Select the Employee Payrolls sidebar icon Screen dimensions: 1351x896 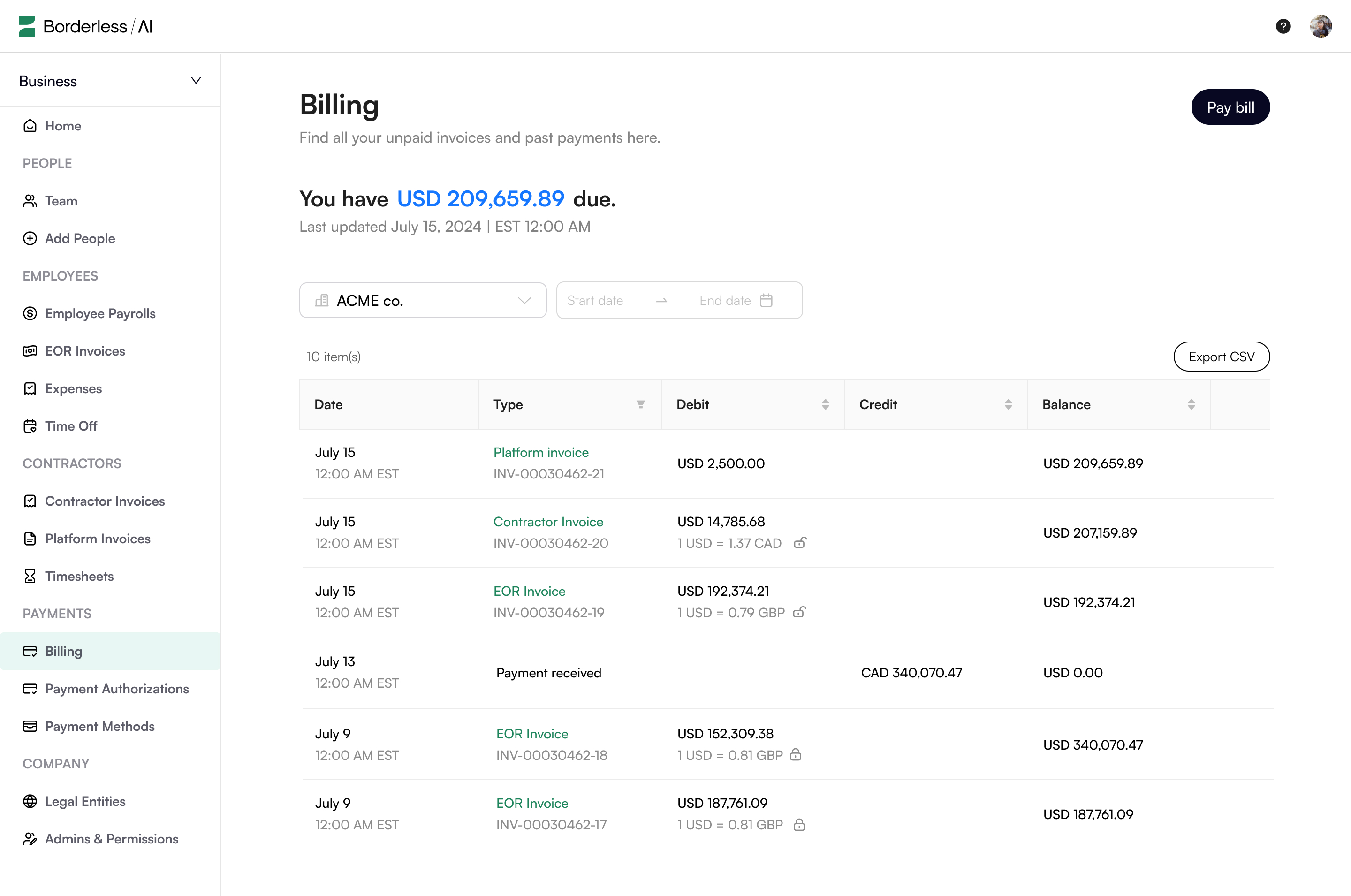(x=30, y=313)
